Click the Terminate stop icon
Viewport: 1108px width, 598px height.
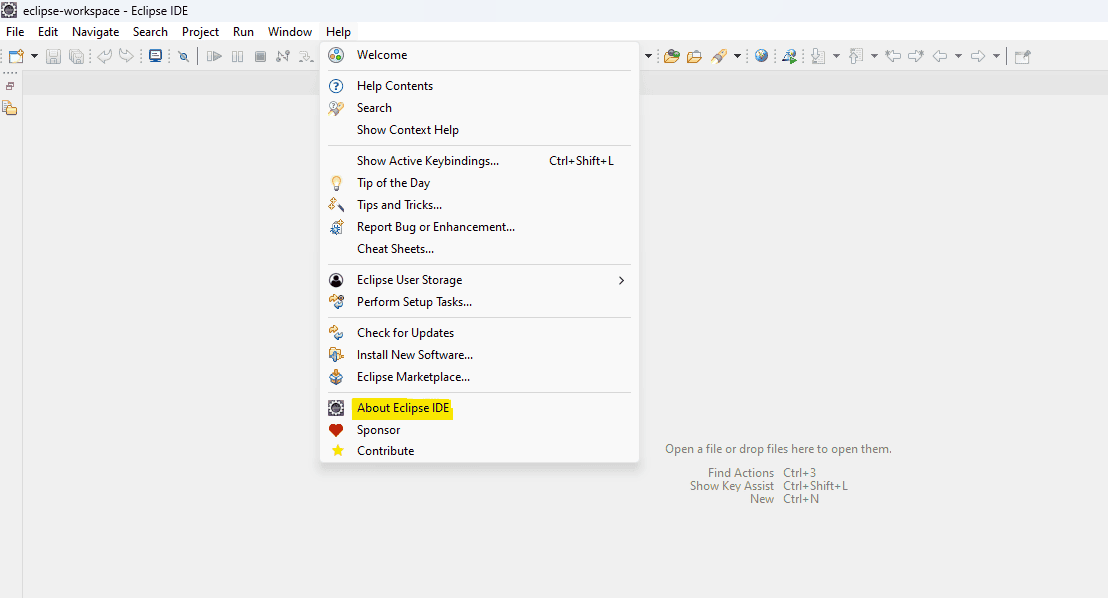tap(260, 57)
